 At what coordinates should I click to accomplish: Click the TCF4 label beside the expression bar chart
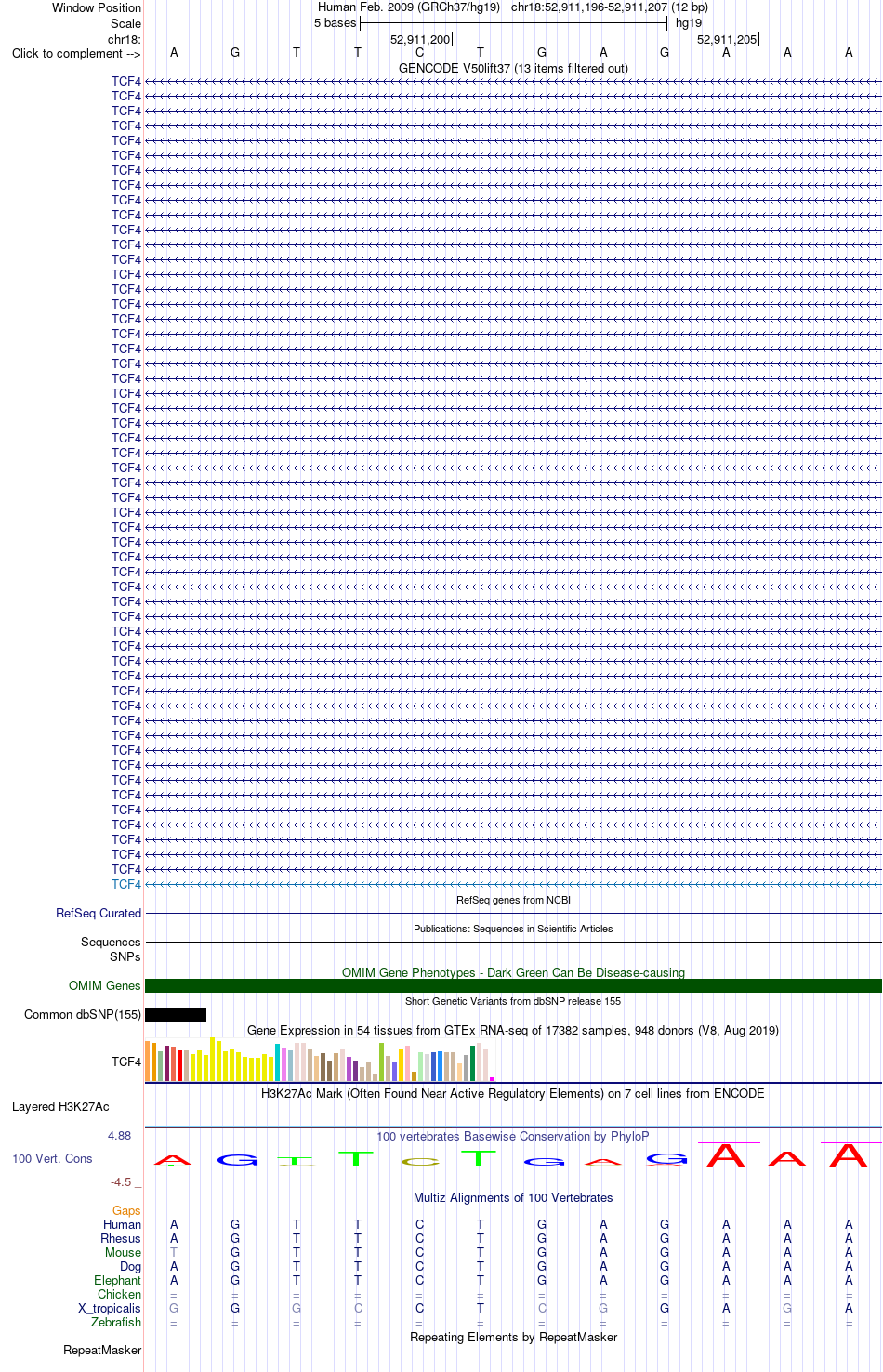(x=126, y=1062)
